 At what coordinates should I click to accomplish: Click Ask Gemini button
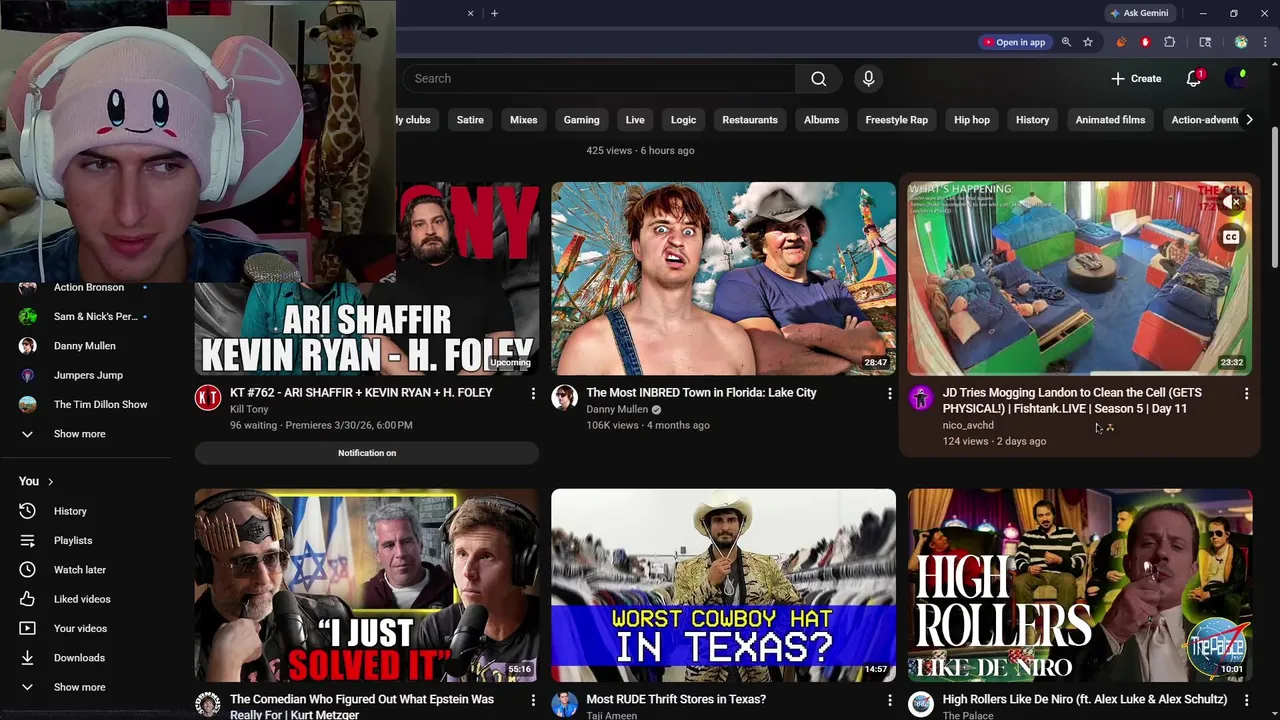click(1139, 13)
